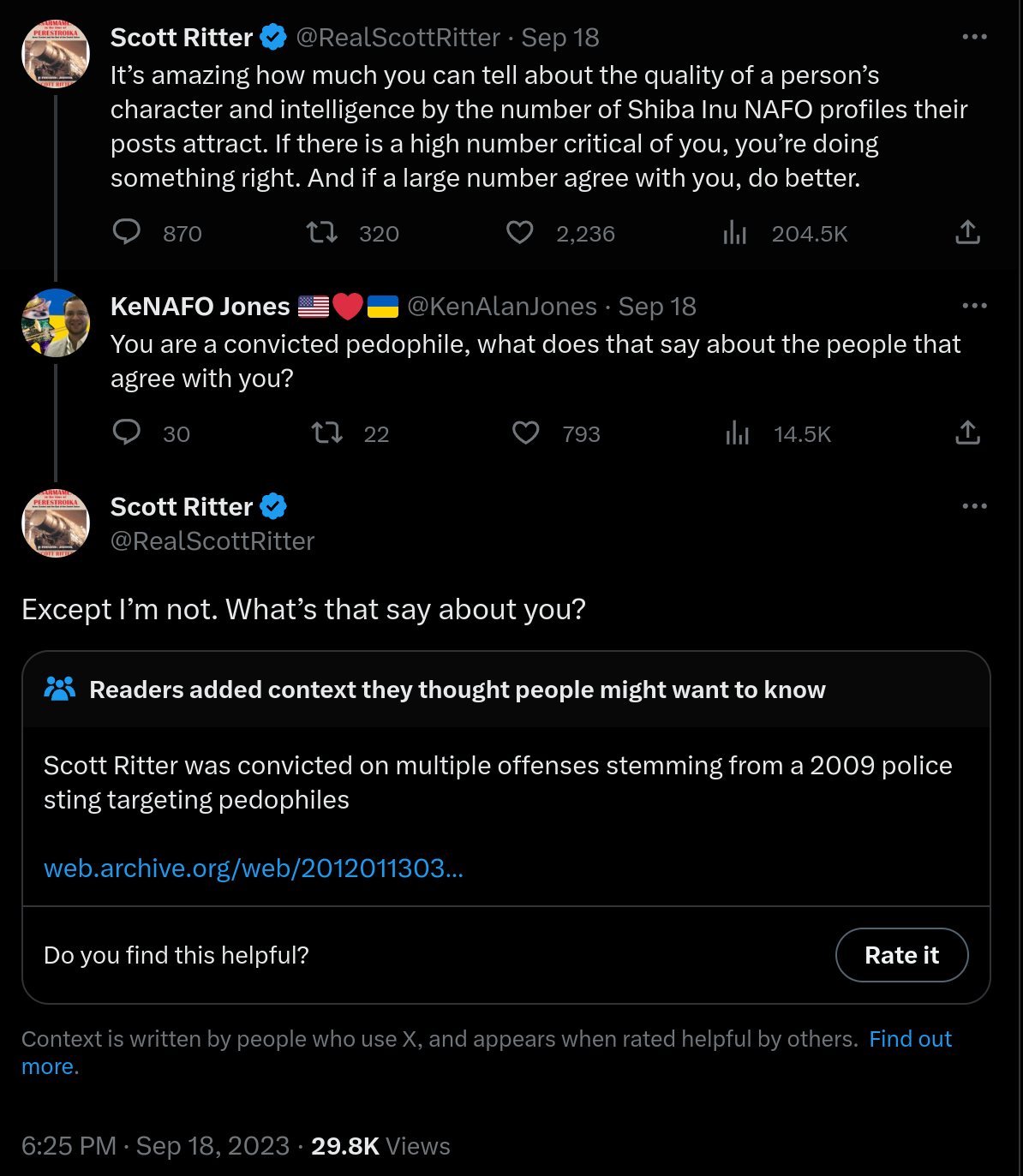Screen dimensions: 1023x1176
Task: Like the top tweet with 2,236 likes
Action: pos(520,232)
